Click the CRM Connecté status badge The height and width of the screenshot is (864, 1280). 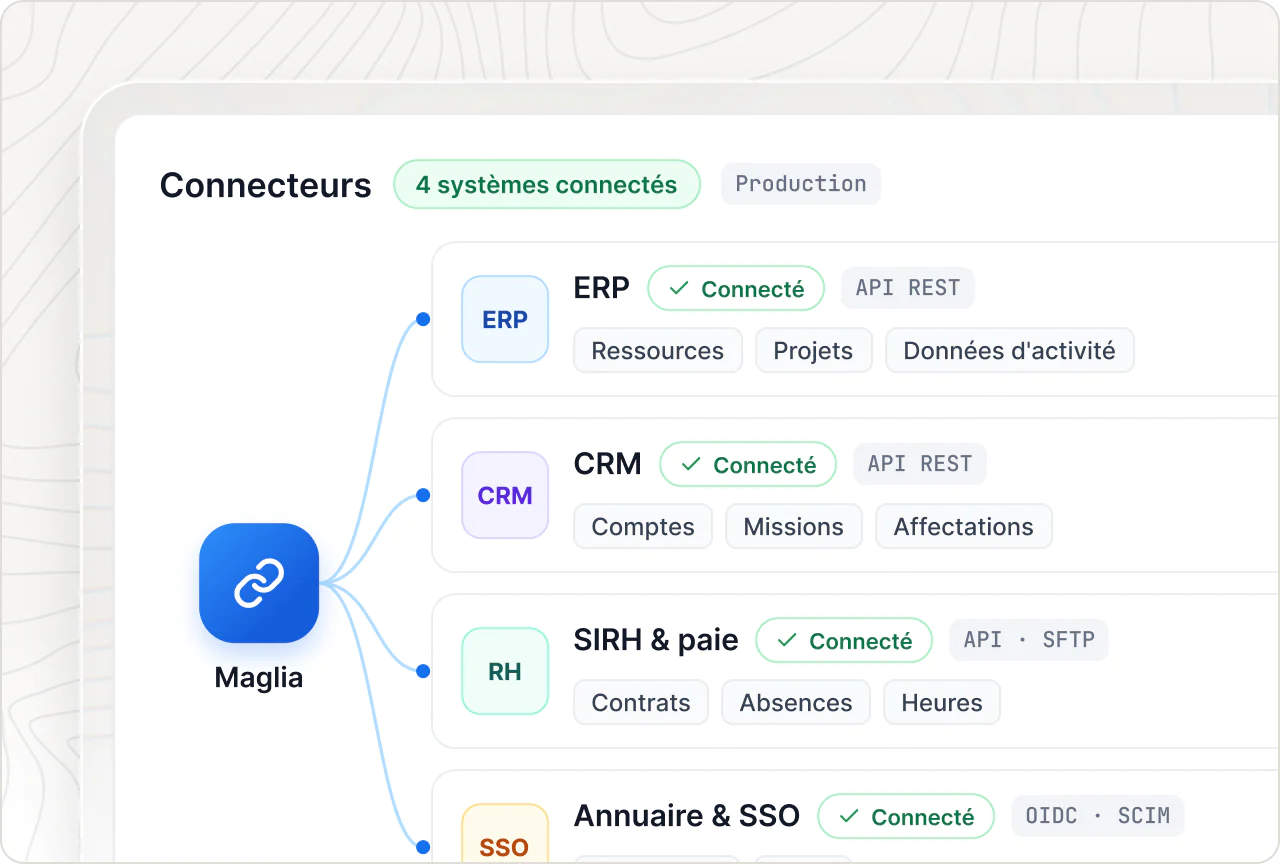[748, 465]
